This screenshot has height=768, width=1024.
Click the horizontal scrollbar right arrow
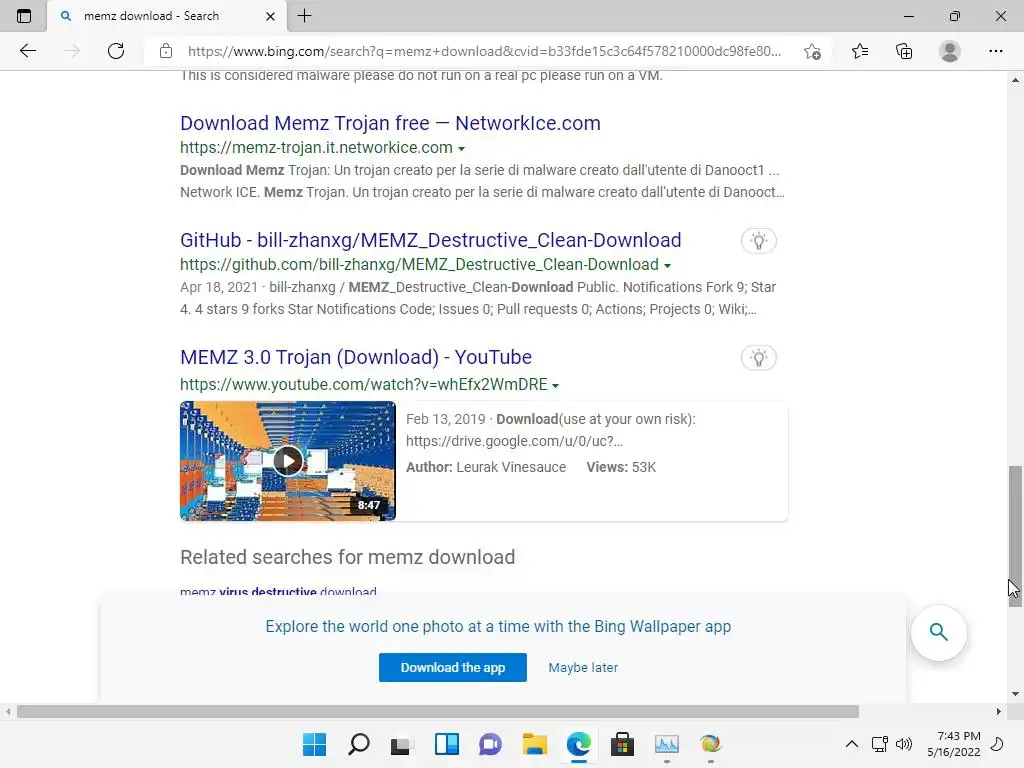pos(999,712)
